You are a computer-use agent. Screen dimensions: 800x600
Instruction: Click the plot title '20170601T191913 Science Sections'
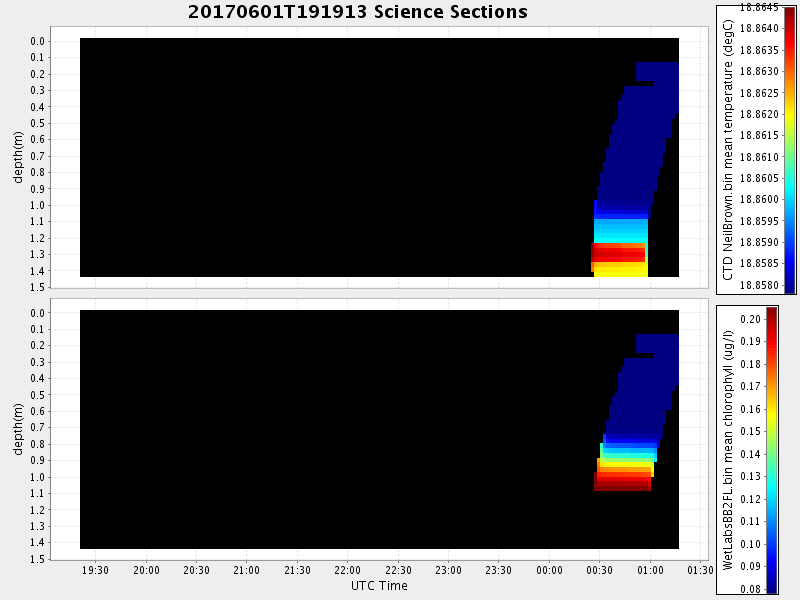(357, 12)
